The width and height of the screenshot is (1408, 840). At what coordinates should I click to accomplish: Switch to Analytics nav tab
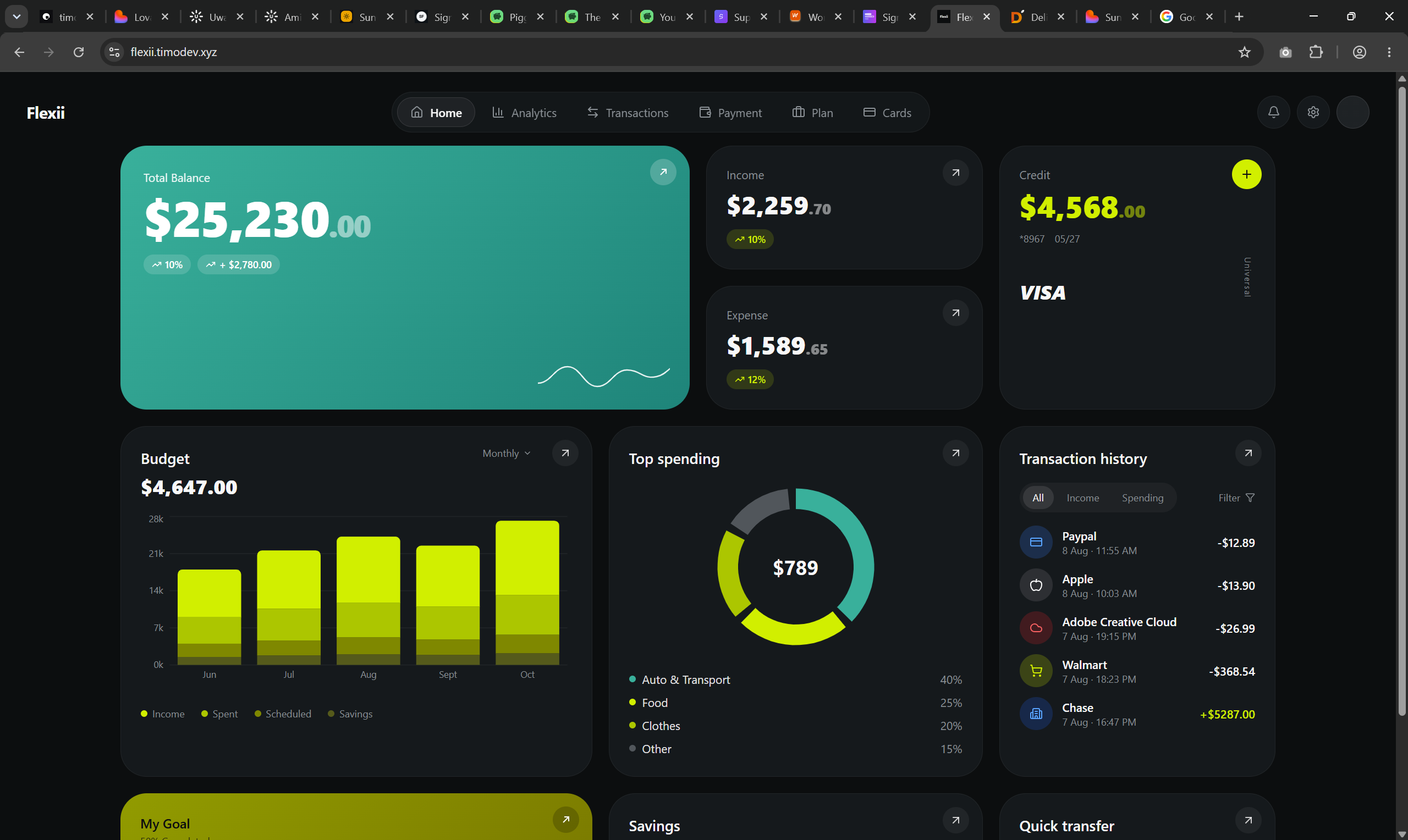[x=524, y=113]
